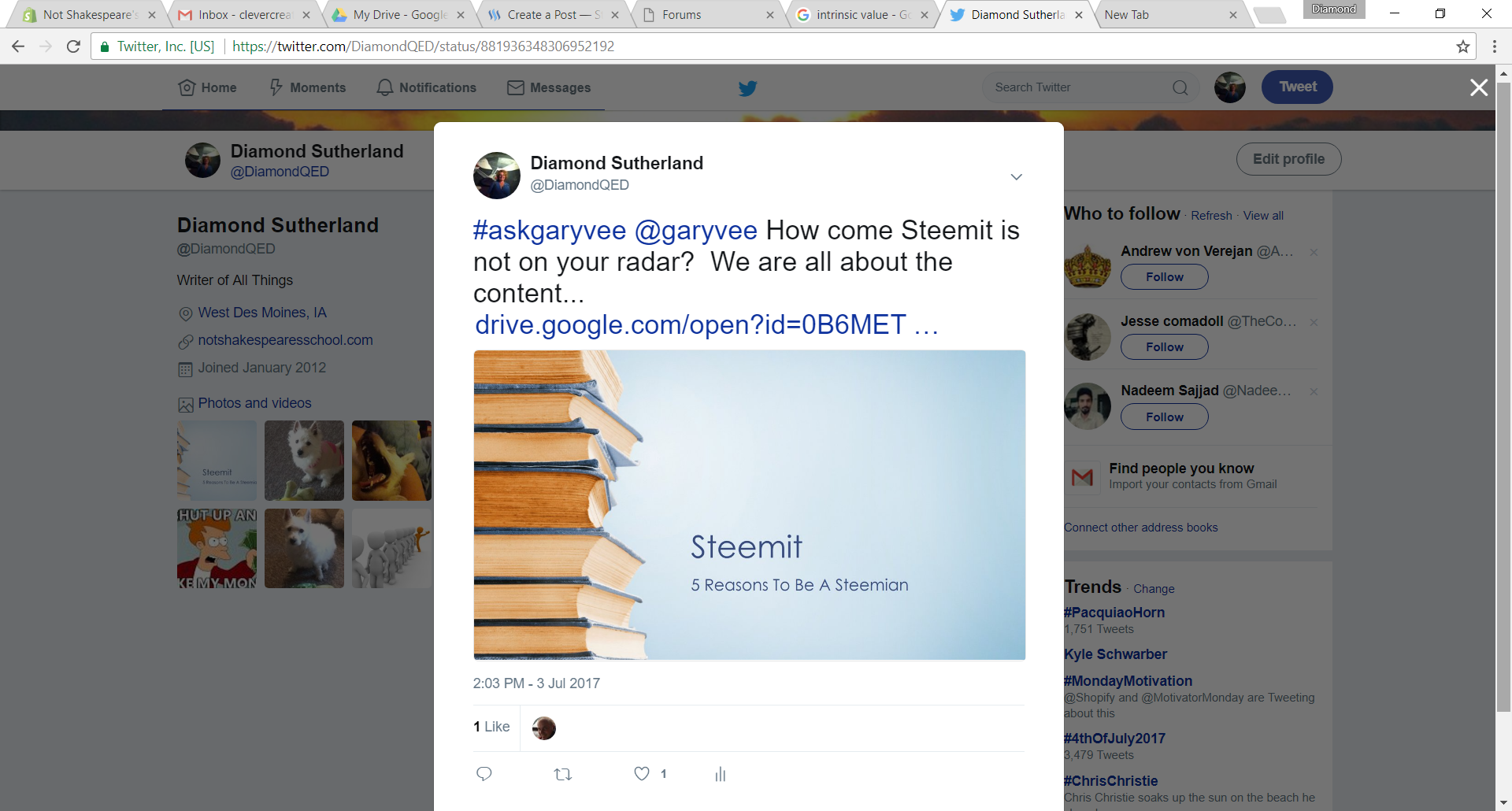The image size is (1512, 811).
Task: Close the tweet overlay with the X icon
Action: [1479, 87]
